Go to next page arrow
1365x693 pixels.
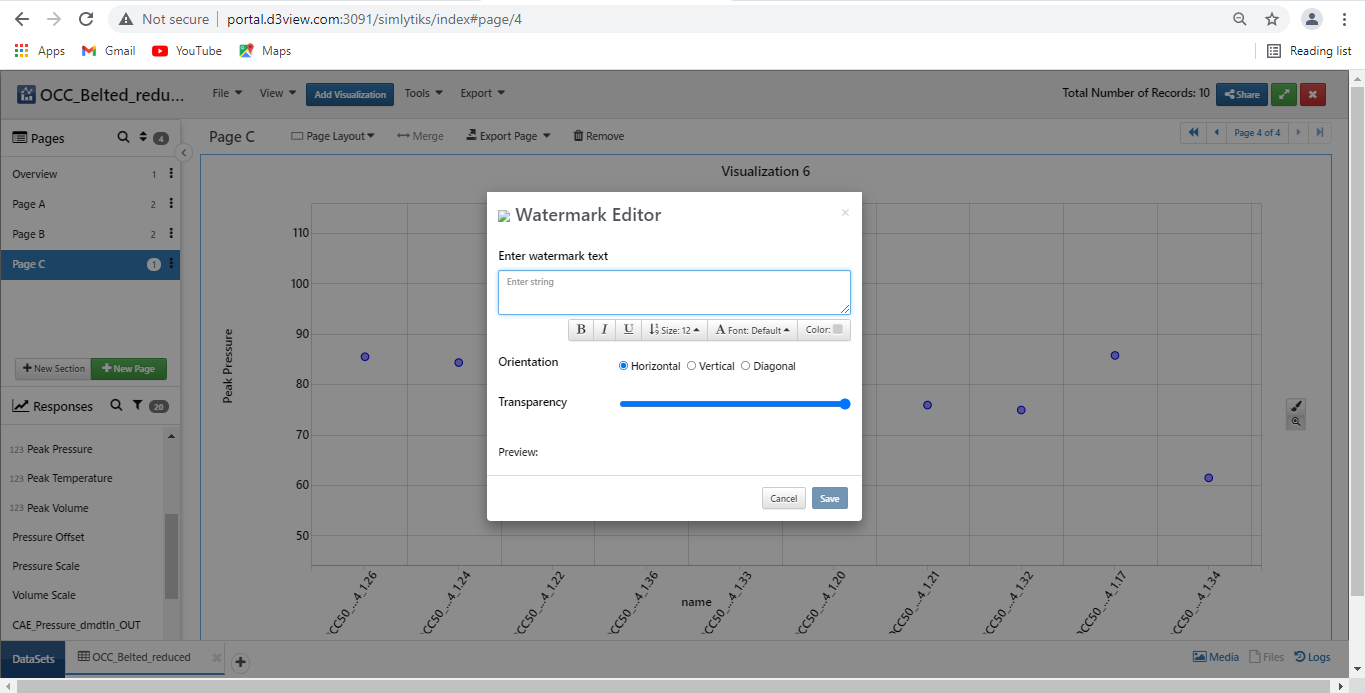tap(1298, 132)
